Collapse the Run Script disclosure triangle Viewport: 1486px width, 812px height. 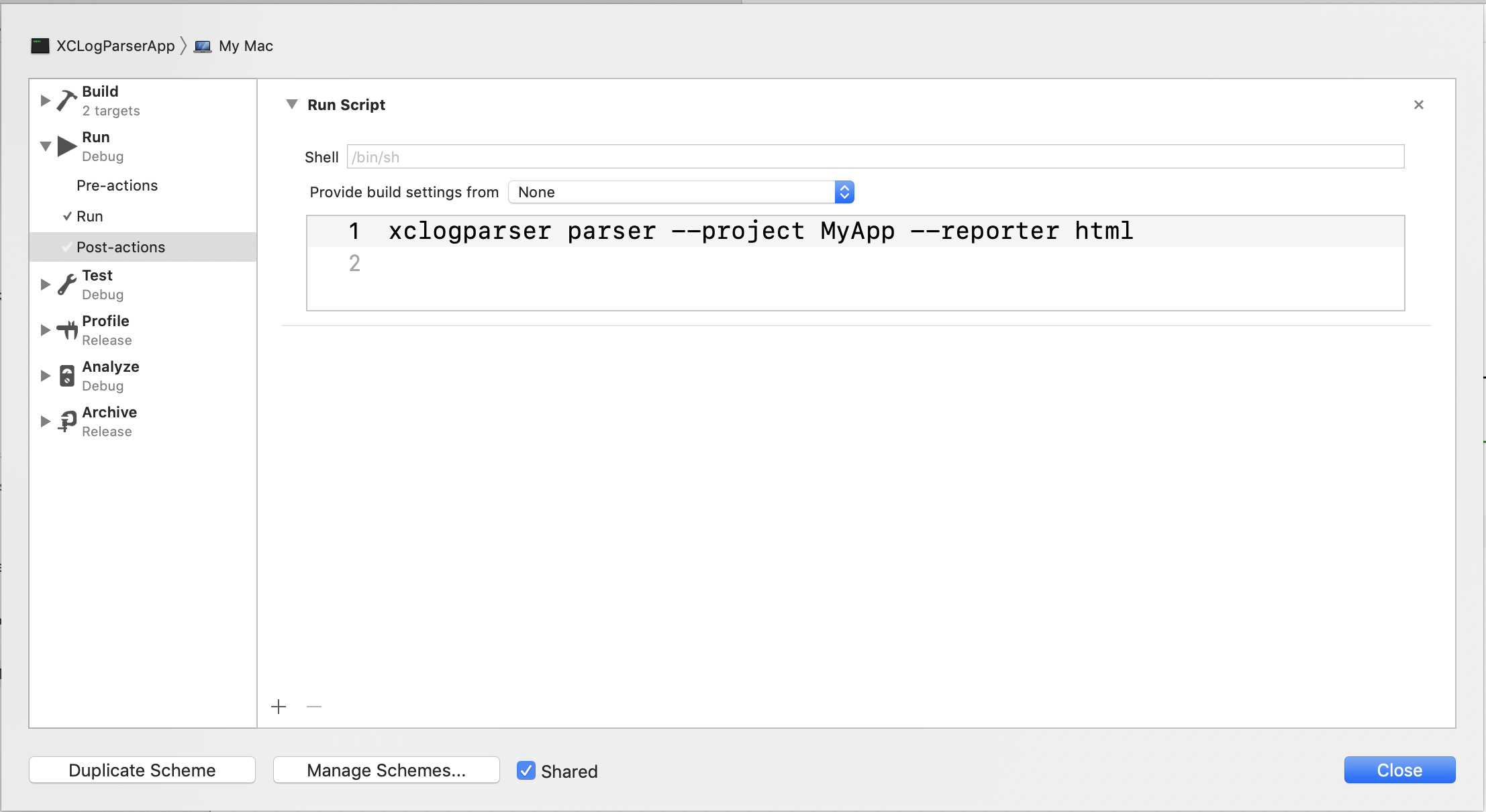pos(292,104)
